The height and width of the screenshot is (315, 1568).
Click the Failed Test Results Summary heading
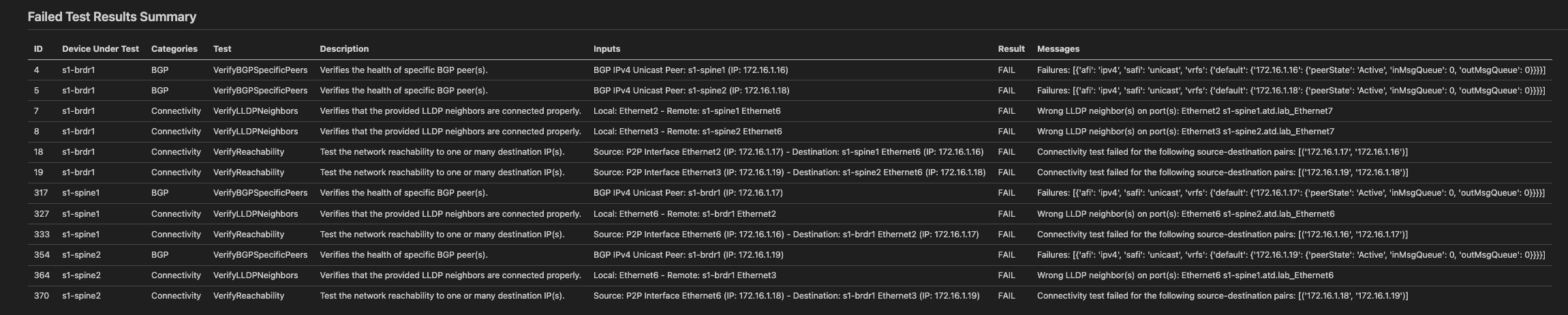coord(112,17)
